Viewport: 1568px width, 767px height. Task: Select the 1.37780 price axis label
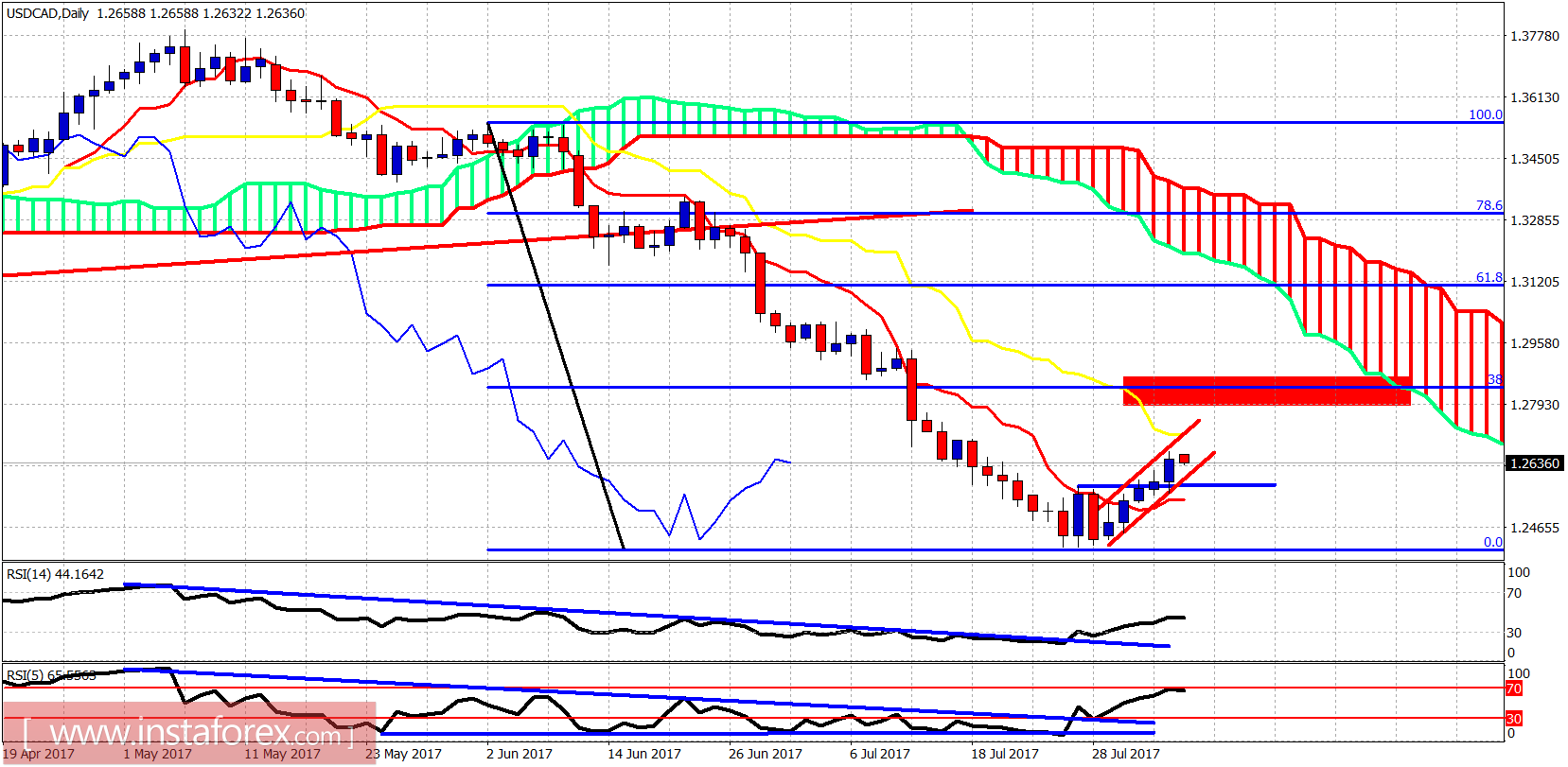click(x=1535, y=36)
